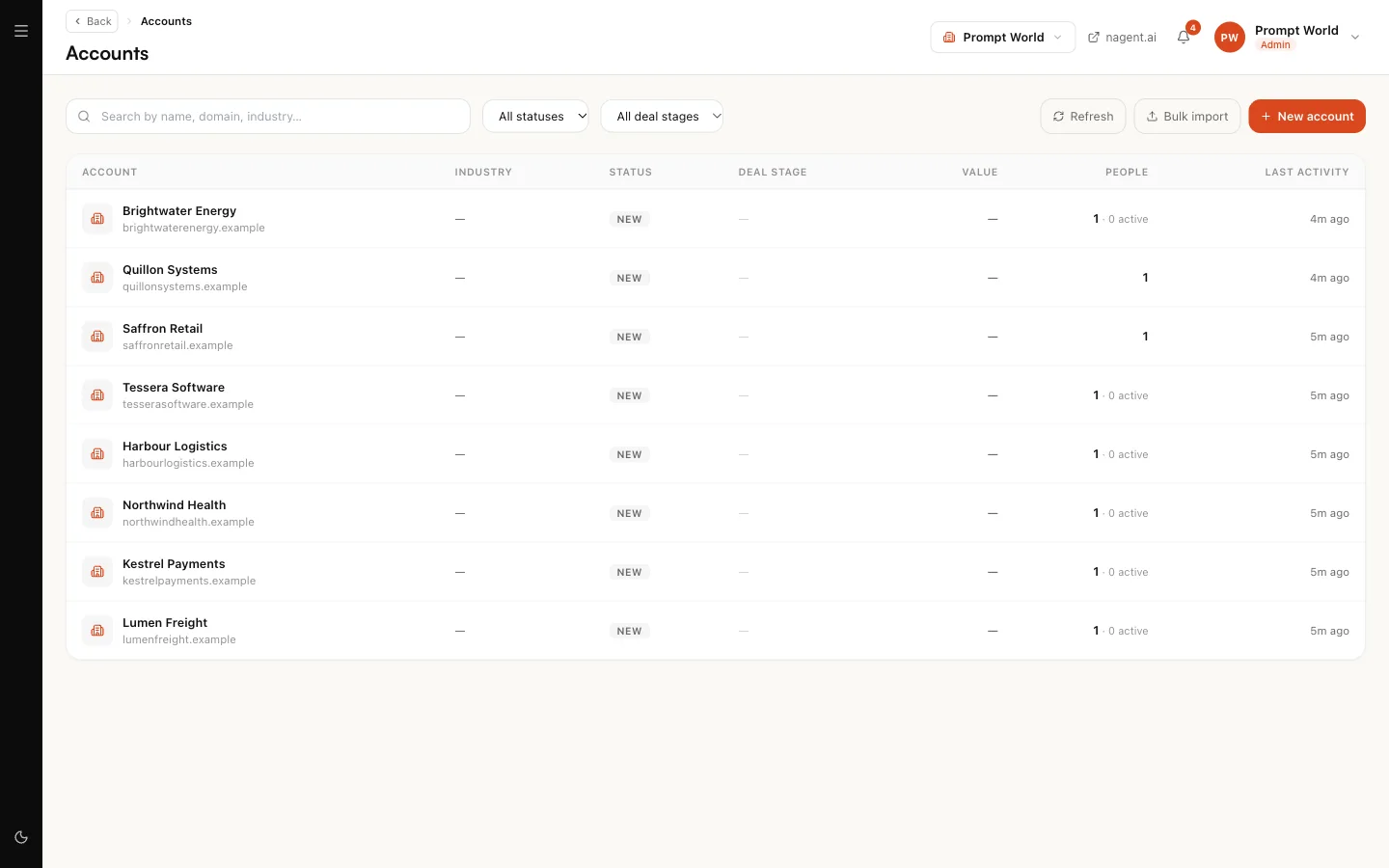Click the Kestrel Payments account icon

pyautogui.click(x=97, y=572)
